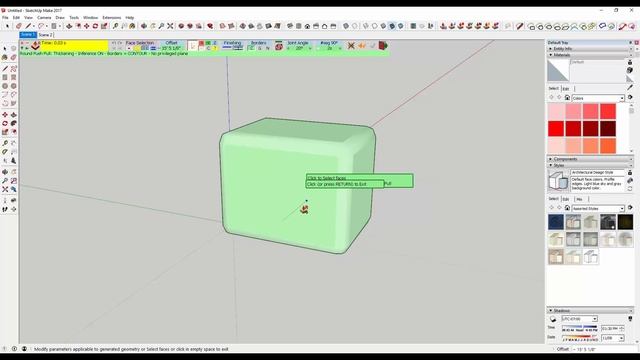The image size is (640, 360).
Task: Choose the Section Plane tool in left toolbar
Action: coord(13,209)
